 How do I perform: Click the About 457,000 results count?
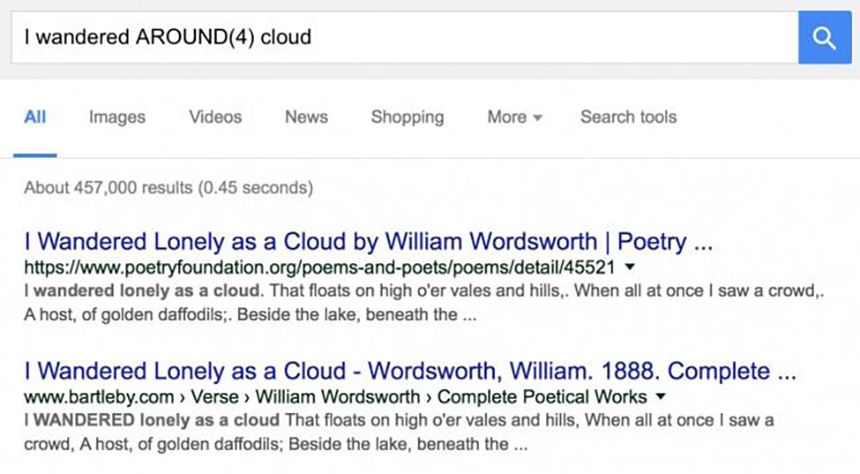pos(168,187)
